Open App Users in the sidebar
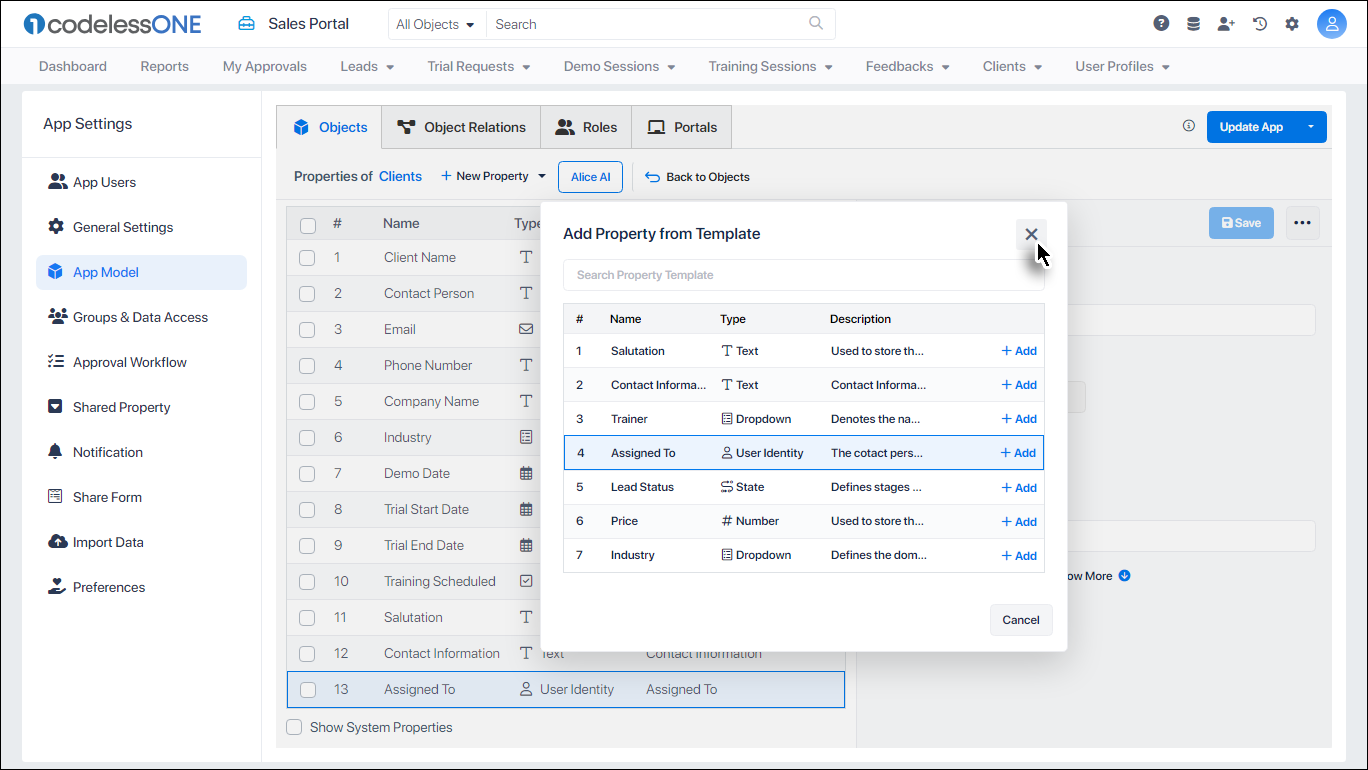 tap(141, 182)
